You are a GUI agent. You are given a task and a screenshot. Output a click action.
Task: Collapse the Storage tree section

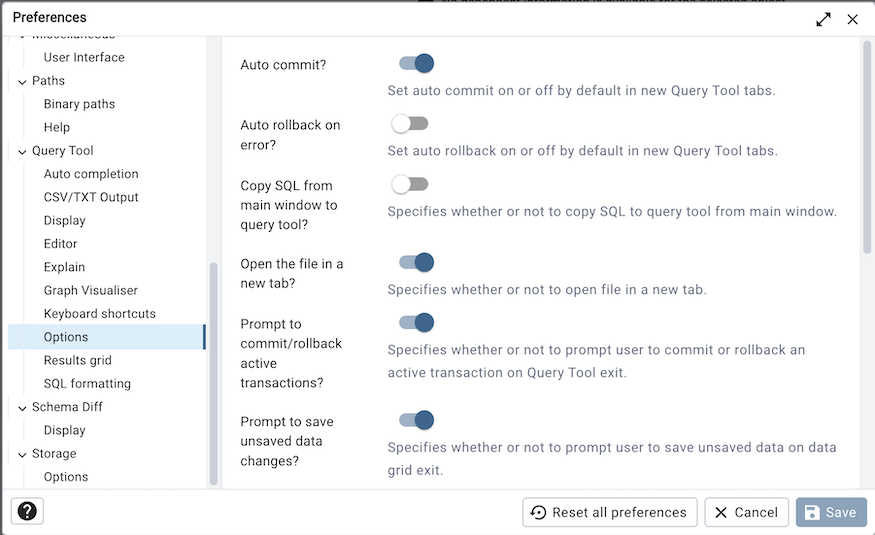[x=22, y=455]
